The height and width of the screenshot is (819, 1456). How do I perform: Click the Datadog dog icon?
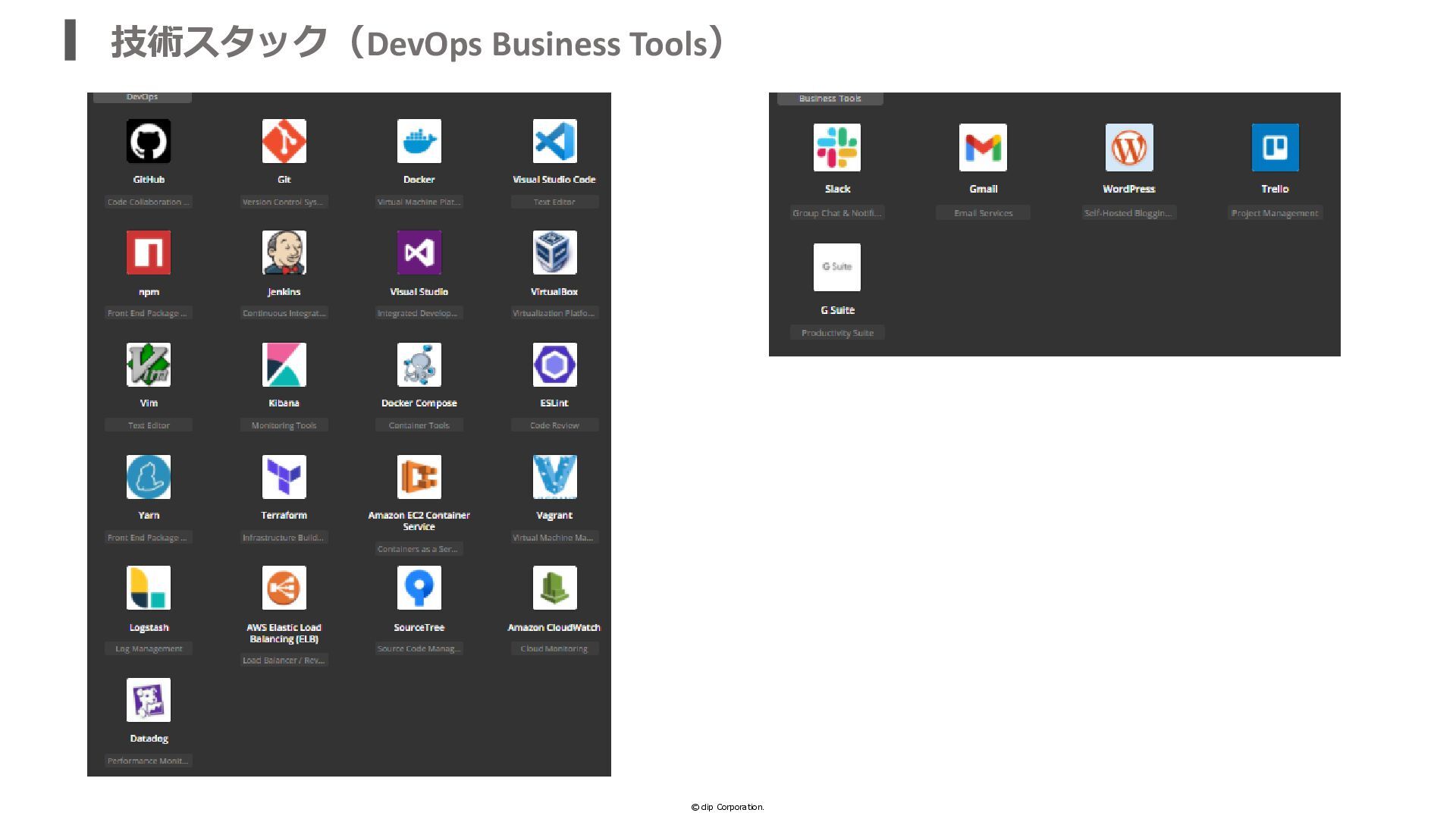149,700
